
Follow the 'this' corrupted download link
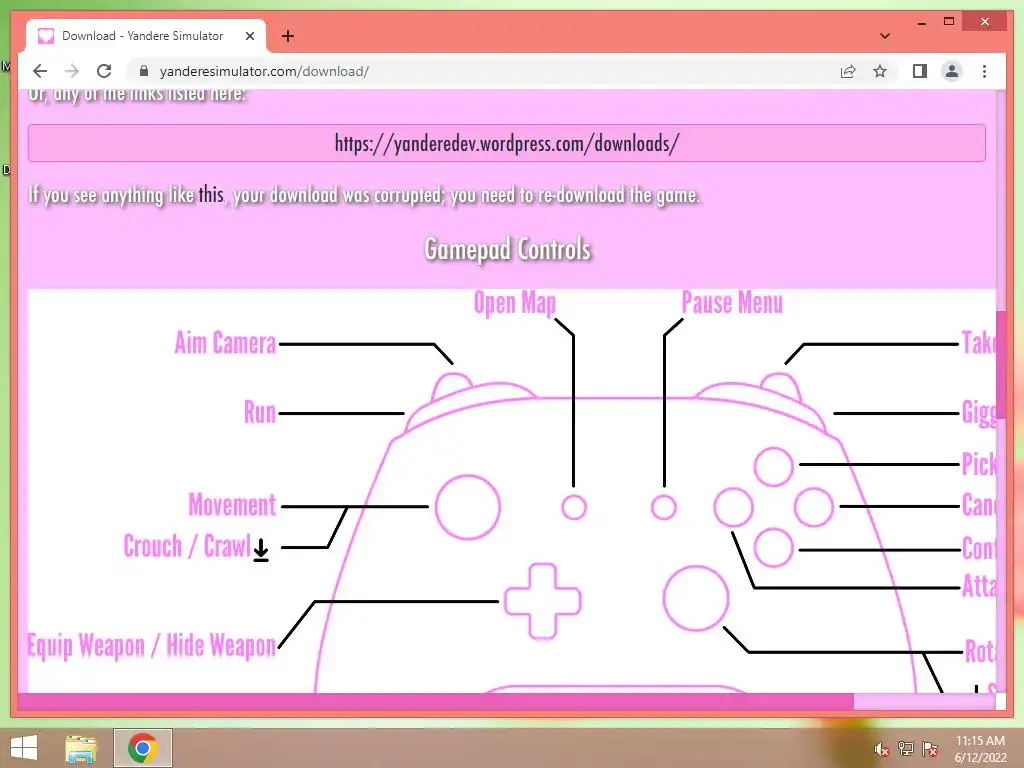[x=211, y=195]
